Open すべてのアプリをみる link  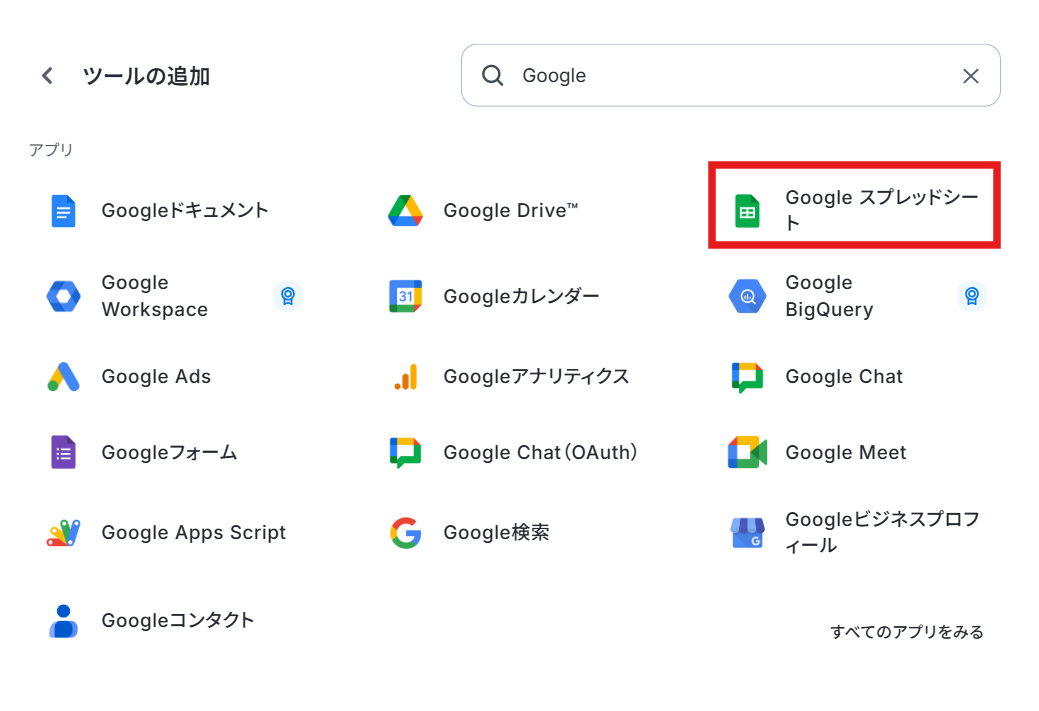coord(906,631)
